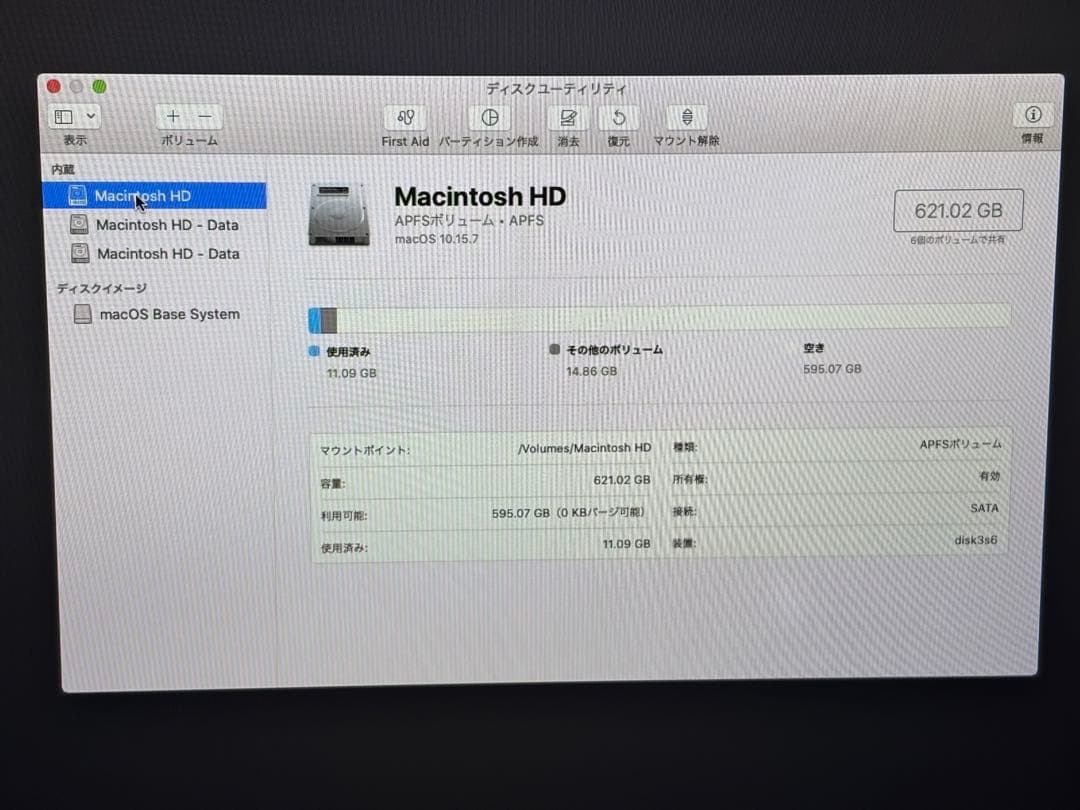The height and width of the screenshot is (810, 1080).
Task: Click the gray その他のボリューム legend swatch
Action: (554, 349)
